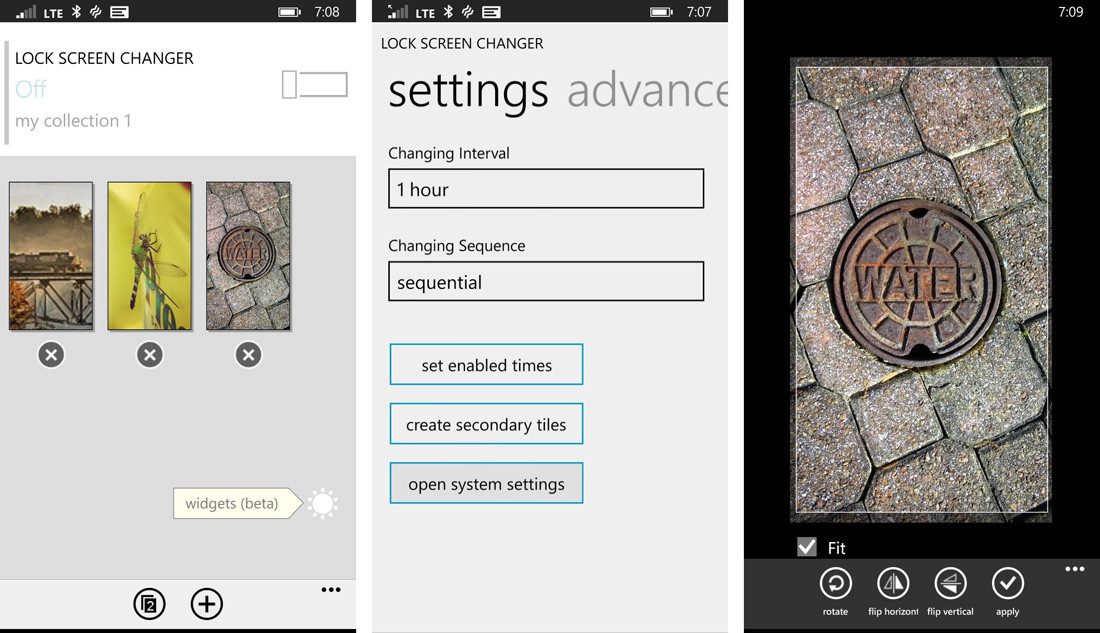Flip the image vertically
Image resolution: width=1100 pixels, height=633 pixels.
click(951, 583)
